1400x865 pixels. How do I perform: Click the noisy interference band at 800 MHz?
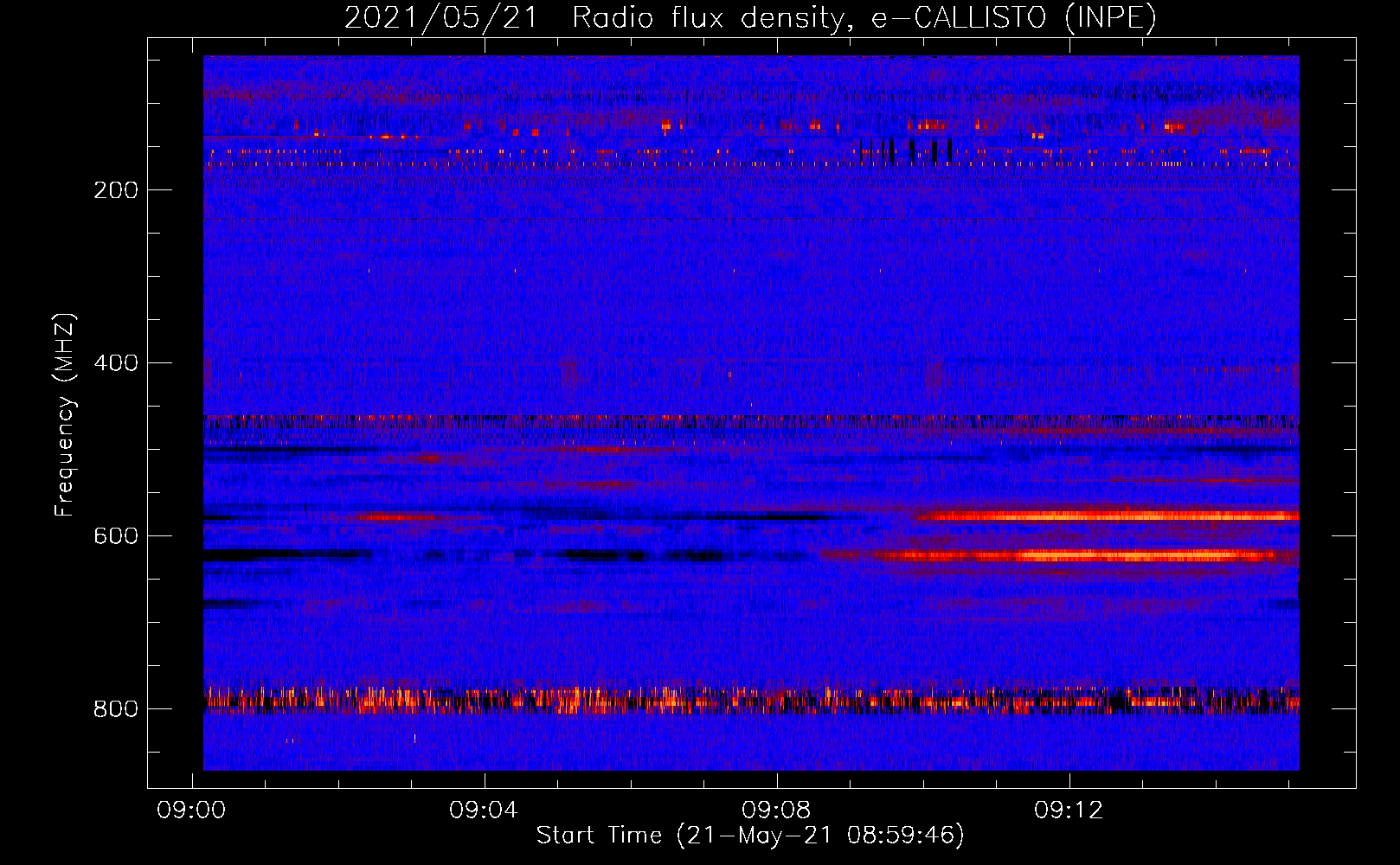[751, 700]
